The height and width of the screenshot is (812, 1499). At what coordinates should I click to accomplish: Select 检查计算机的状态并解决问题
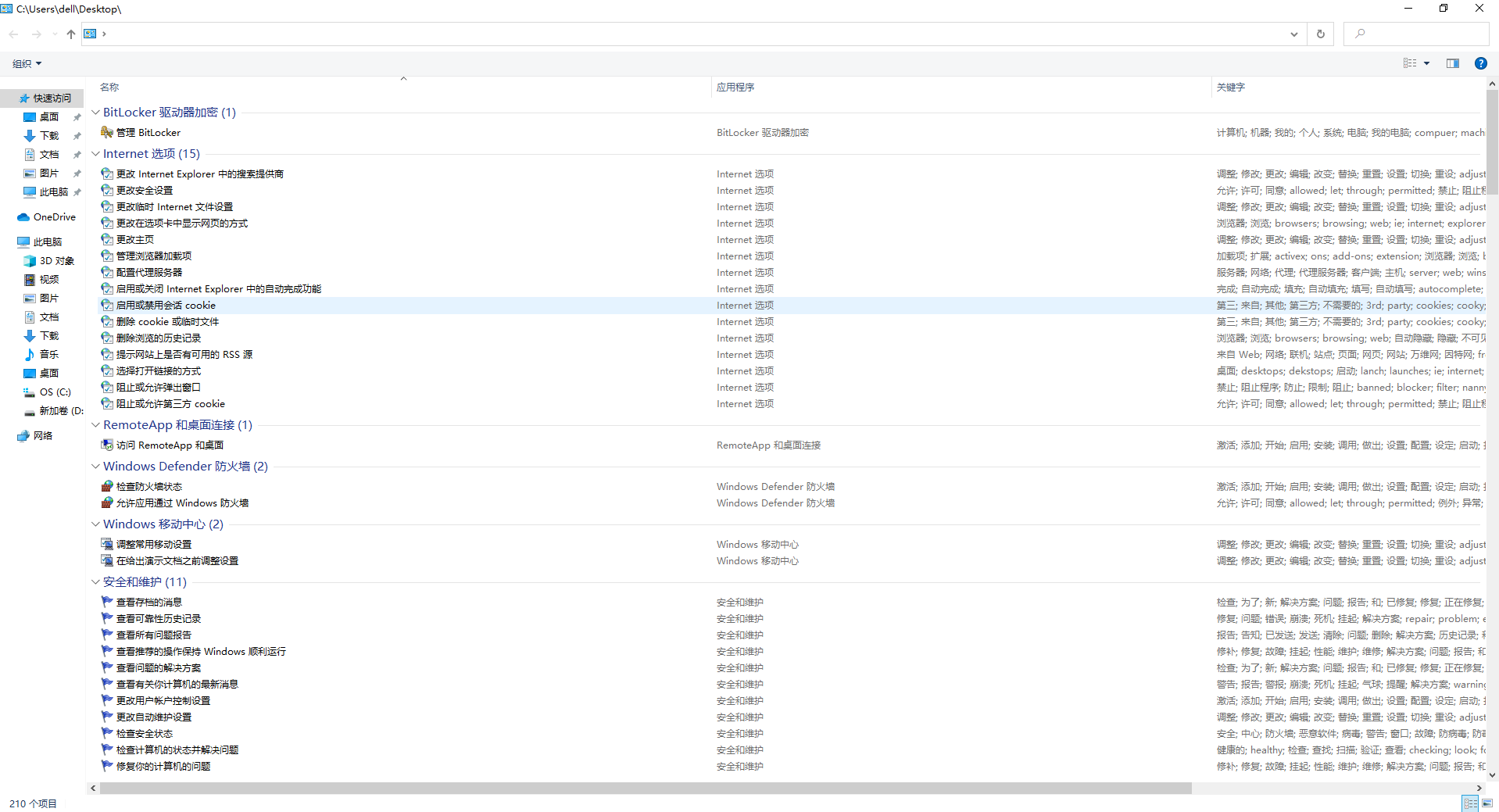coord(177,749)
